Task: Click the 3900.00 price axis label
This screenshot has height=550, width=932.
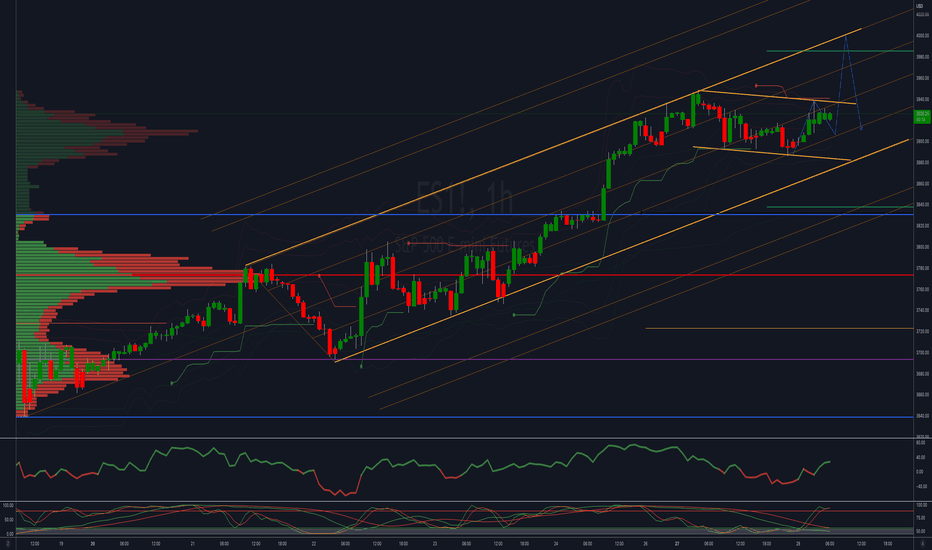Action: click(x=922, y=142)
